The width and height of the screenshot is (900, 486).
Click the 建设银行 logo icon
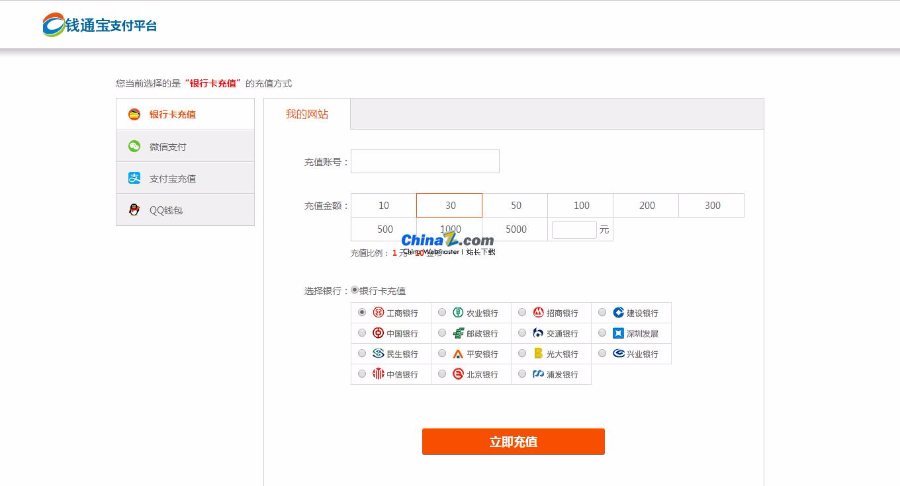(x=618, y=312)
